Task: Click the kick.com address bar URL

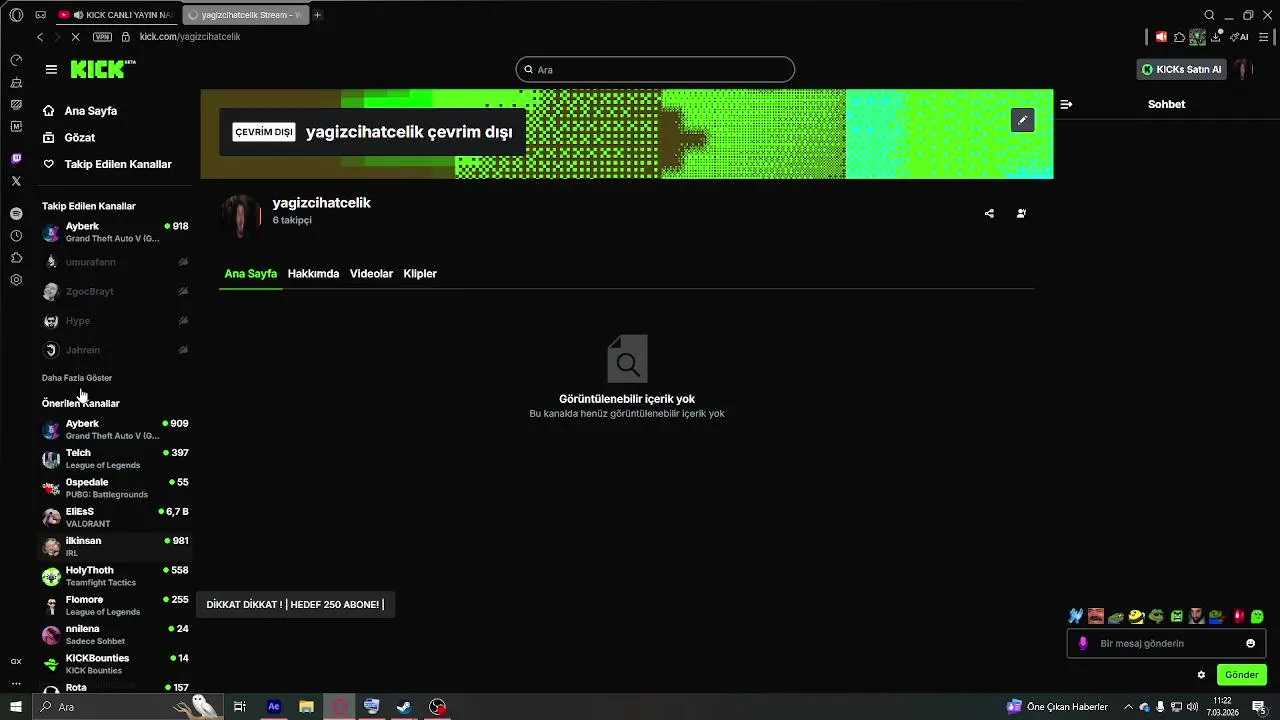Action: [x=190, y=37]
